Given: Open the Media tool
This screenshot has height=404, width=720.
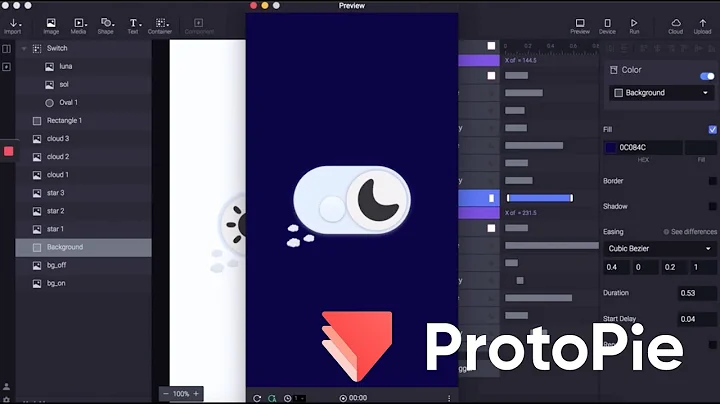Looking at the screenshot, I should point(78,26).
